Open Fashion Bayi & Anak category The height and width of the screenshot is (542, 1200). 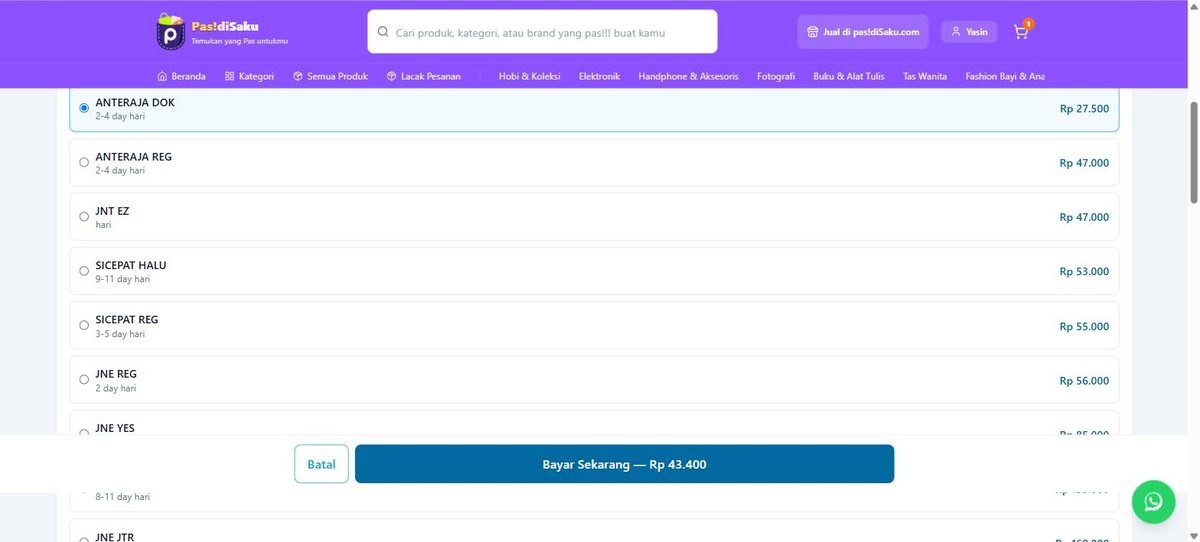pyautogui.click(x=1005, y=76)
